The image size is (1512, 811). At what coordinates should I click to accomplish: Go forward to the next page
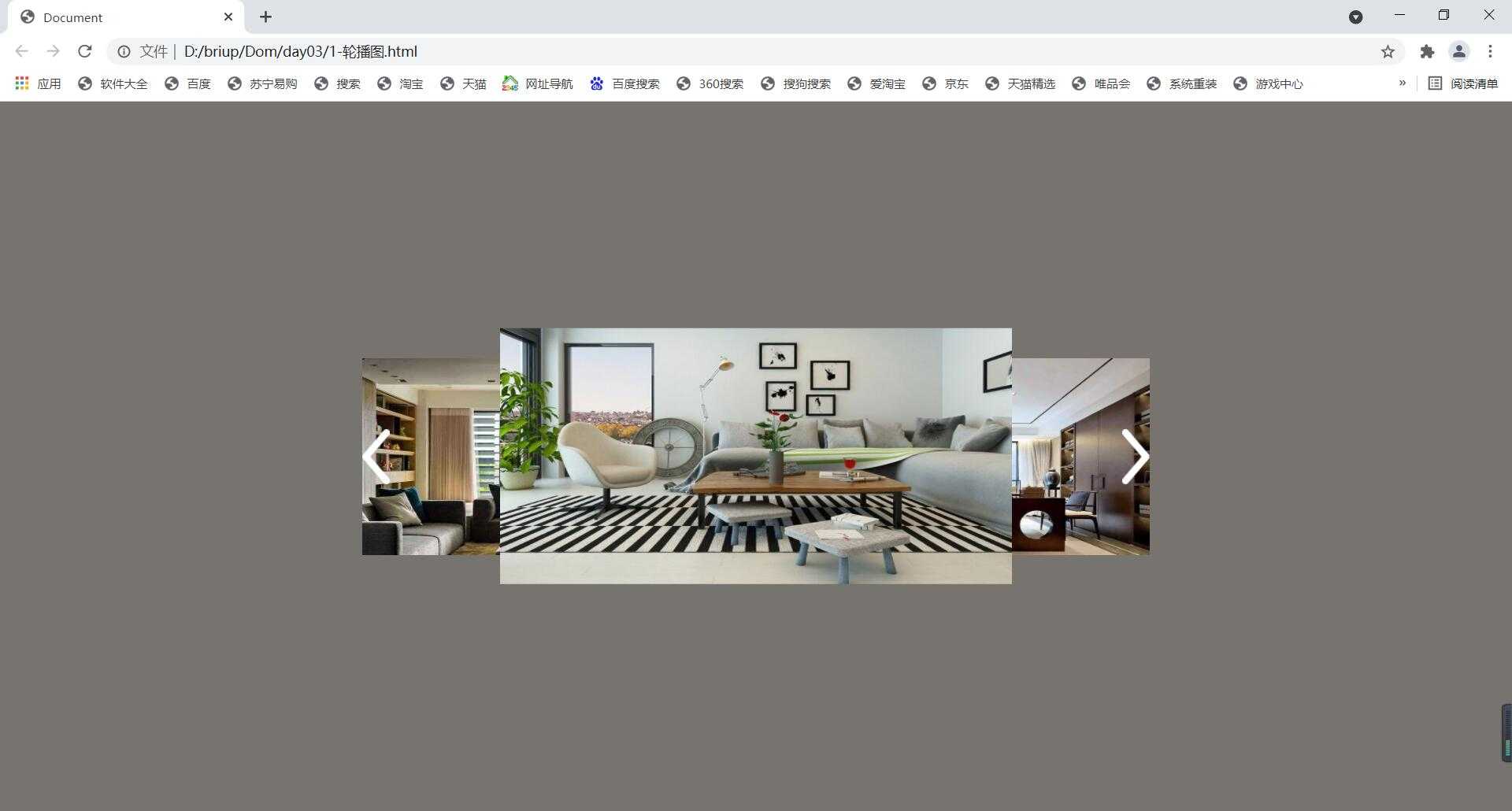pyautogui.click(x=53, y=51)
